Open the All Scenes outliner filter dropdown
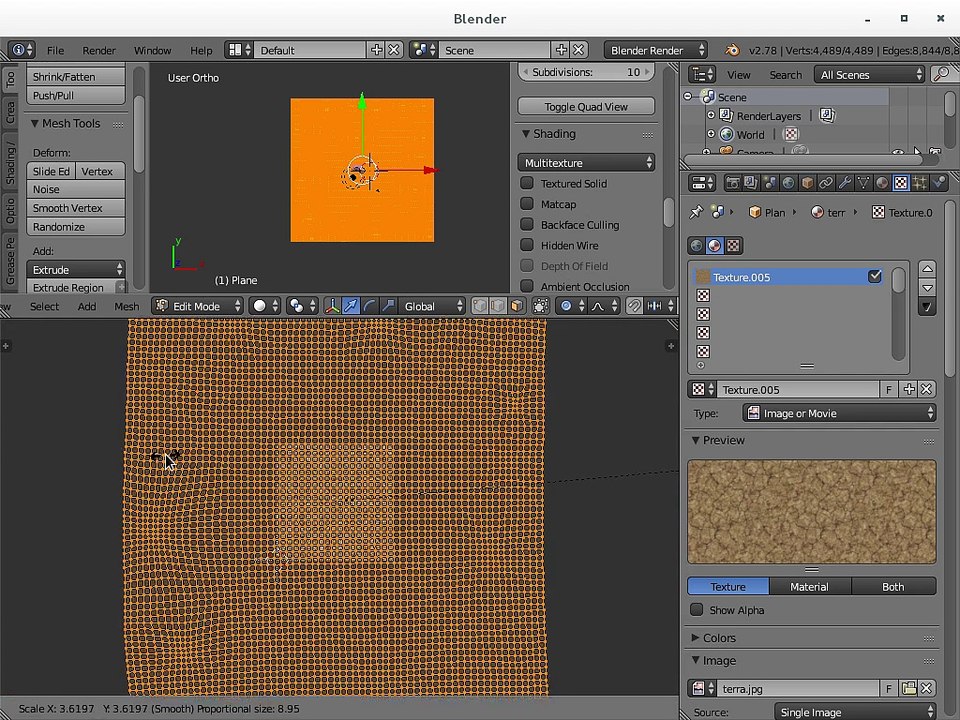 pos(869,75)
